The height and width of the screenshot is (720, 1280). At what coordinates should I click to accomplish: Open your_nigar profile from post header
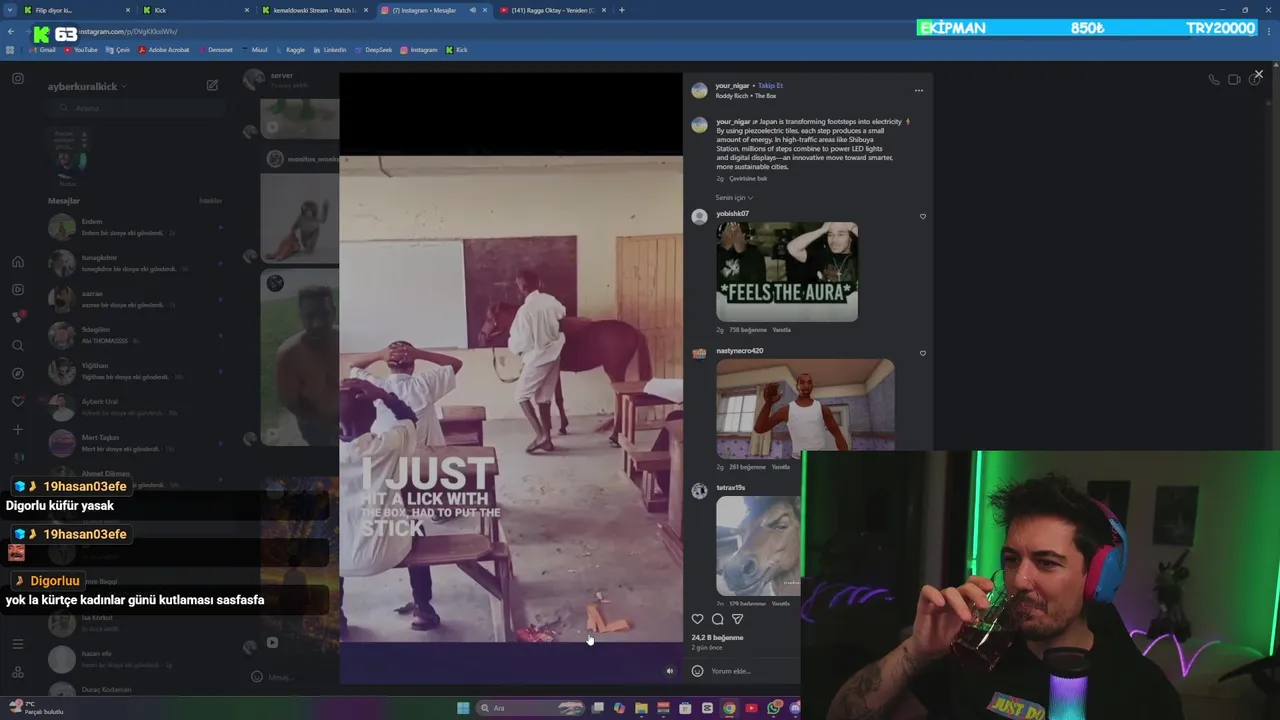click(x=732, y=86)
